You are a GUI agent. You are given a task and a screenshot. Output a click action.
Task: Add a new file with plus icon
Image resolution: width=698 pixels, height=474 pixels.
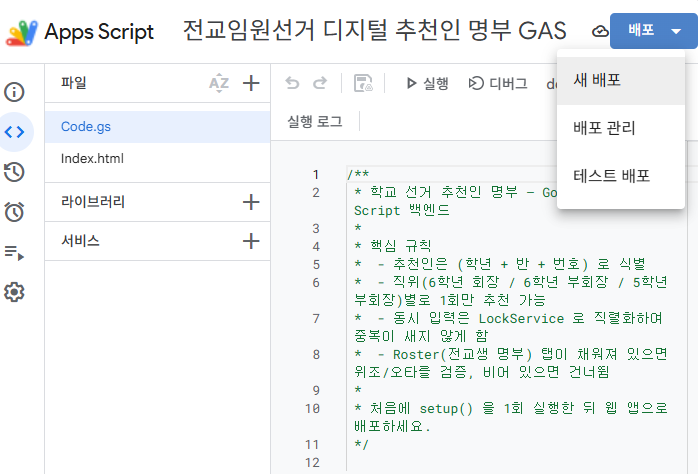pos(251,83)
